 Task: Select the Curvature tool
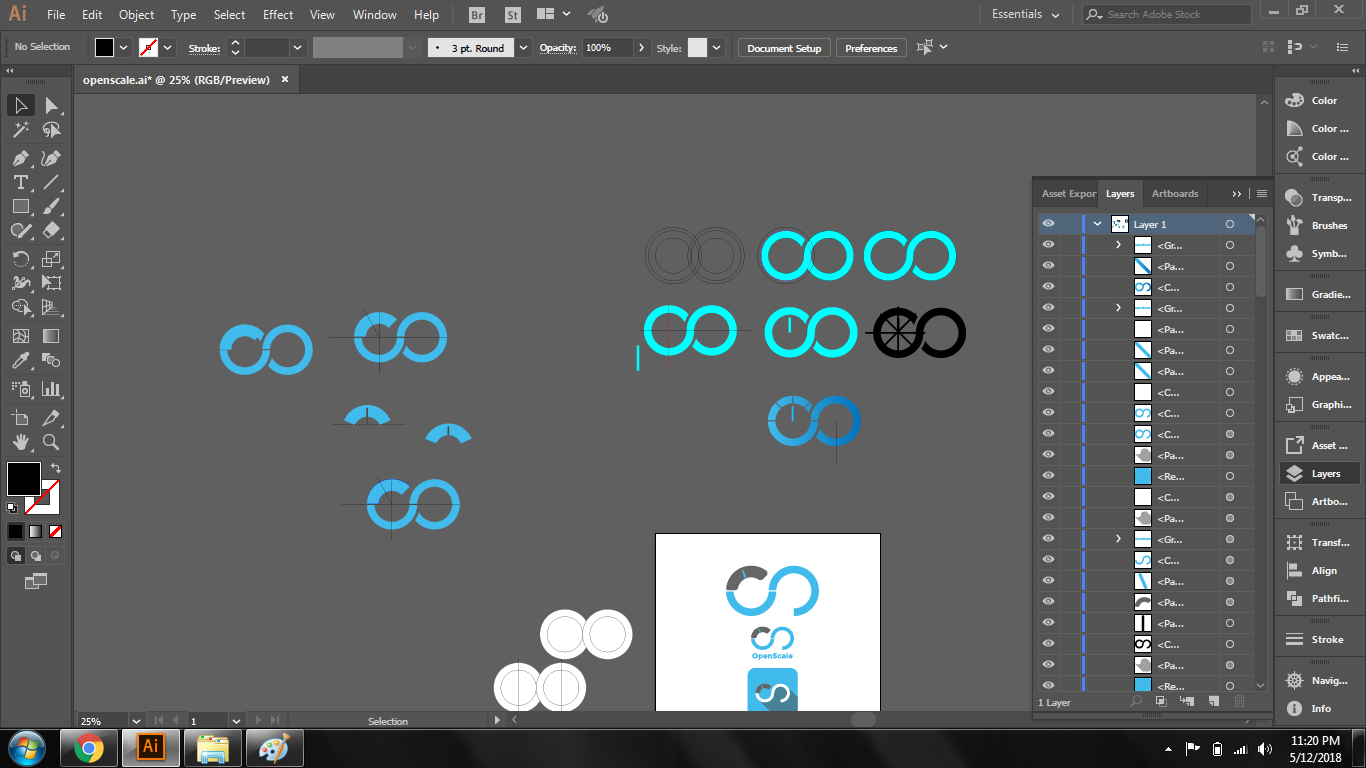coord(52,158)
